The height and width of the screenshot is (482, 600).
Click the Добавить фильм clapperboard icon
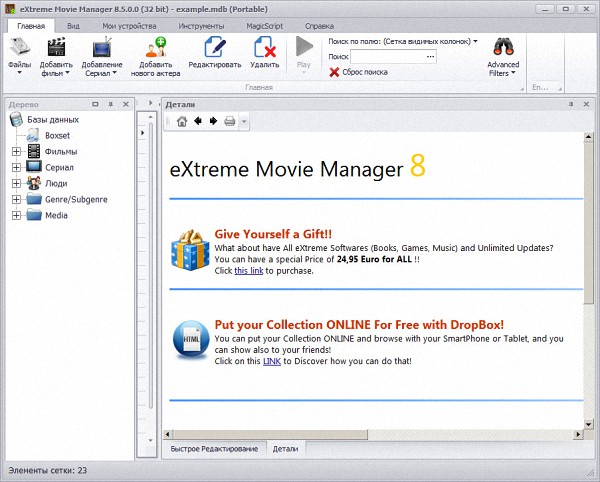56,47
